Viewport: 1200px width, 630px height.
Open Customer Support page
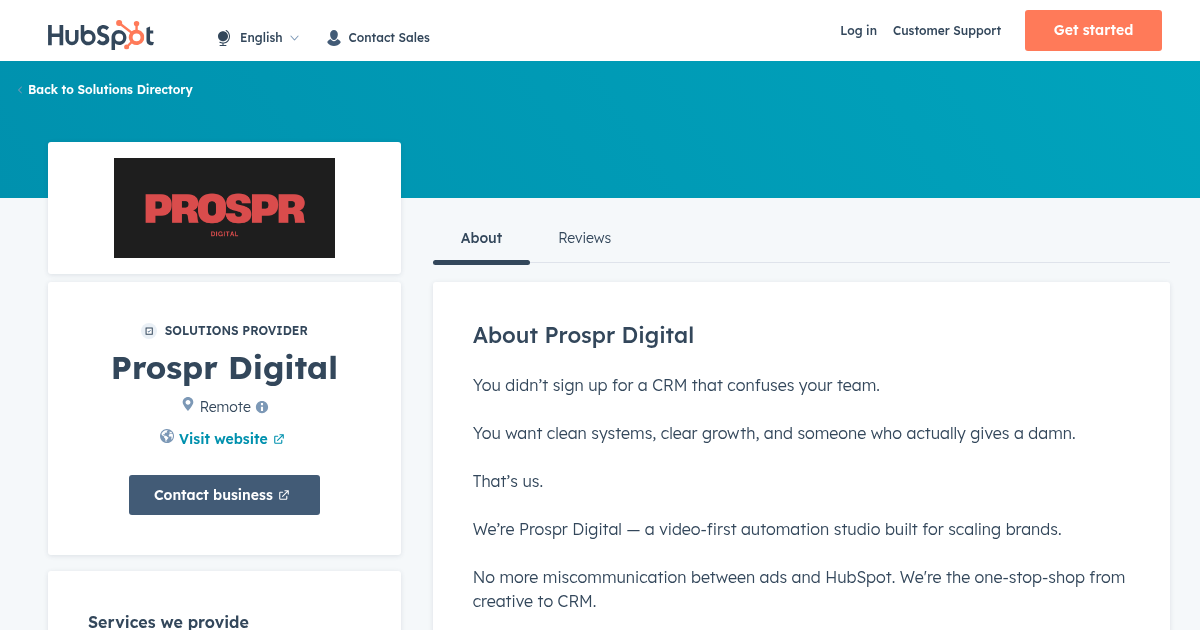946,31
